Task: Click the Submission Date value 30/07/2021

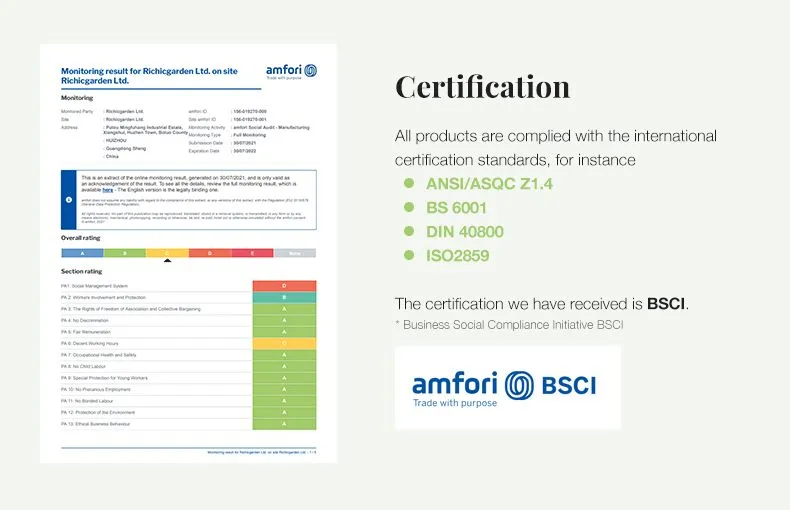Action: (244, 143)
